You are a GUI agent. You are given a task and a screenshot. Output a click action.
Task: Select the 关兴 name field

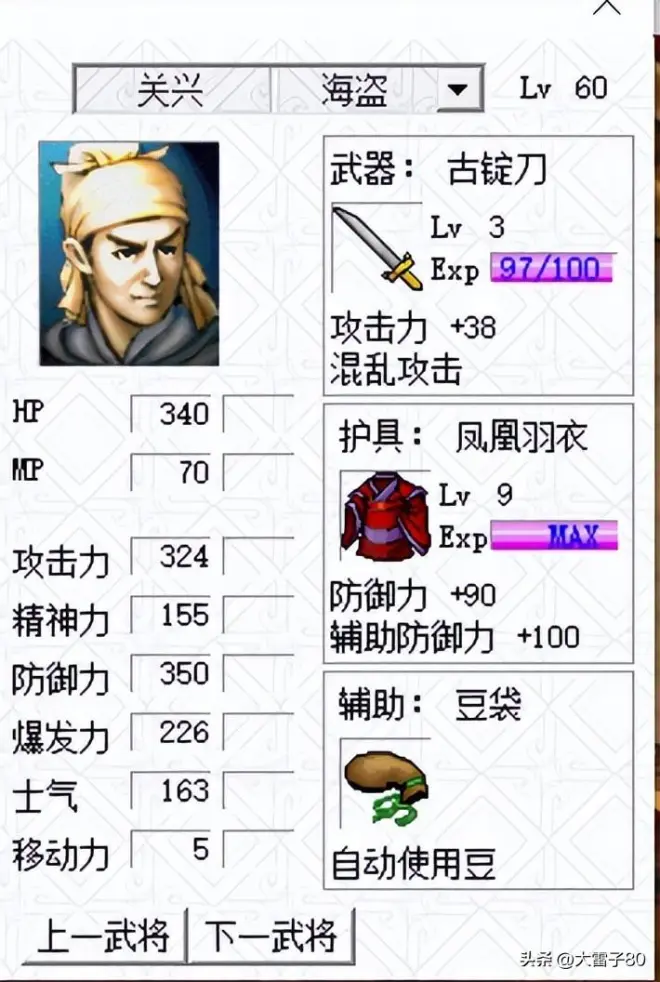pyautogui.click(x=172, y=90)
